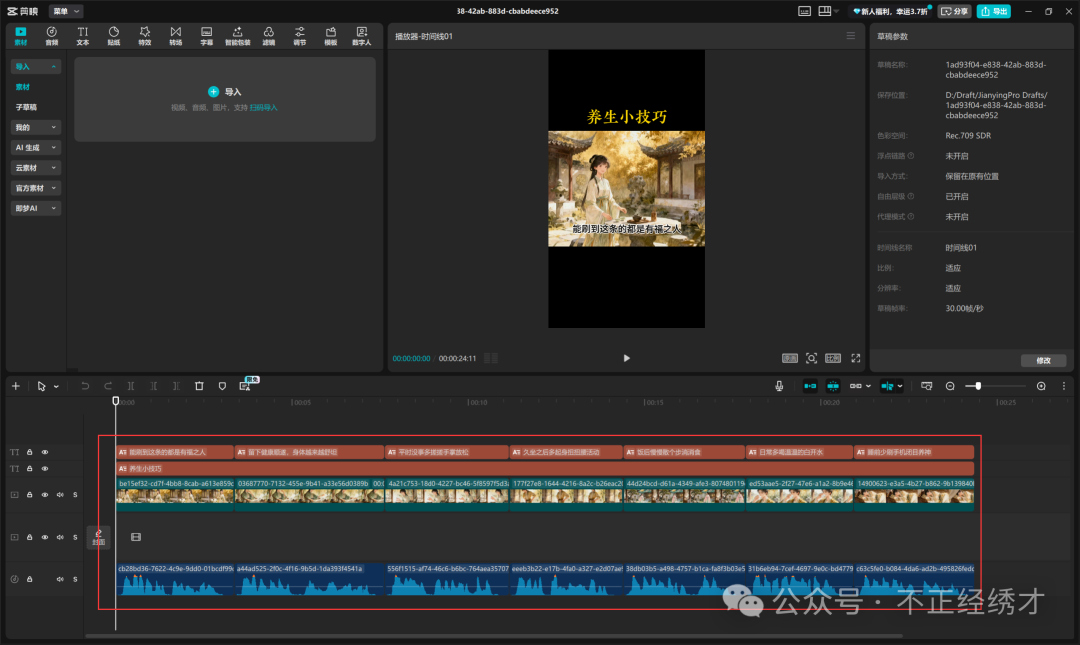Open the 特效 effects tab

pos(145,36)
